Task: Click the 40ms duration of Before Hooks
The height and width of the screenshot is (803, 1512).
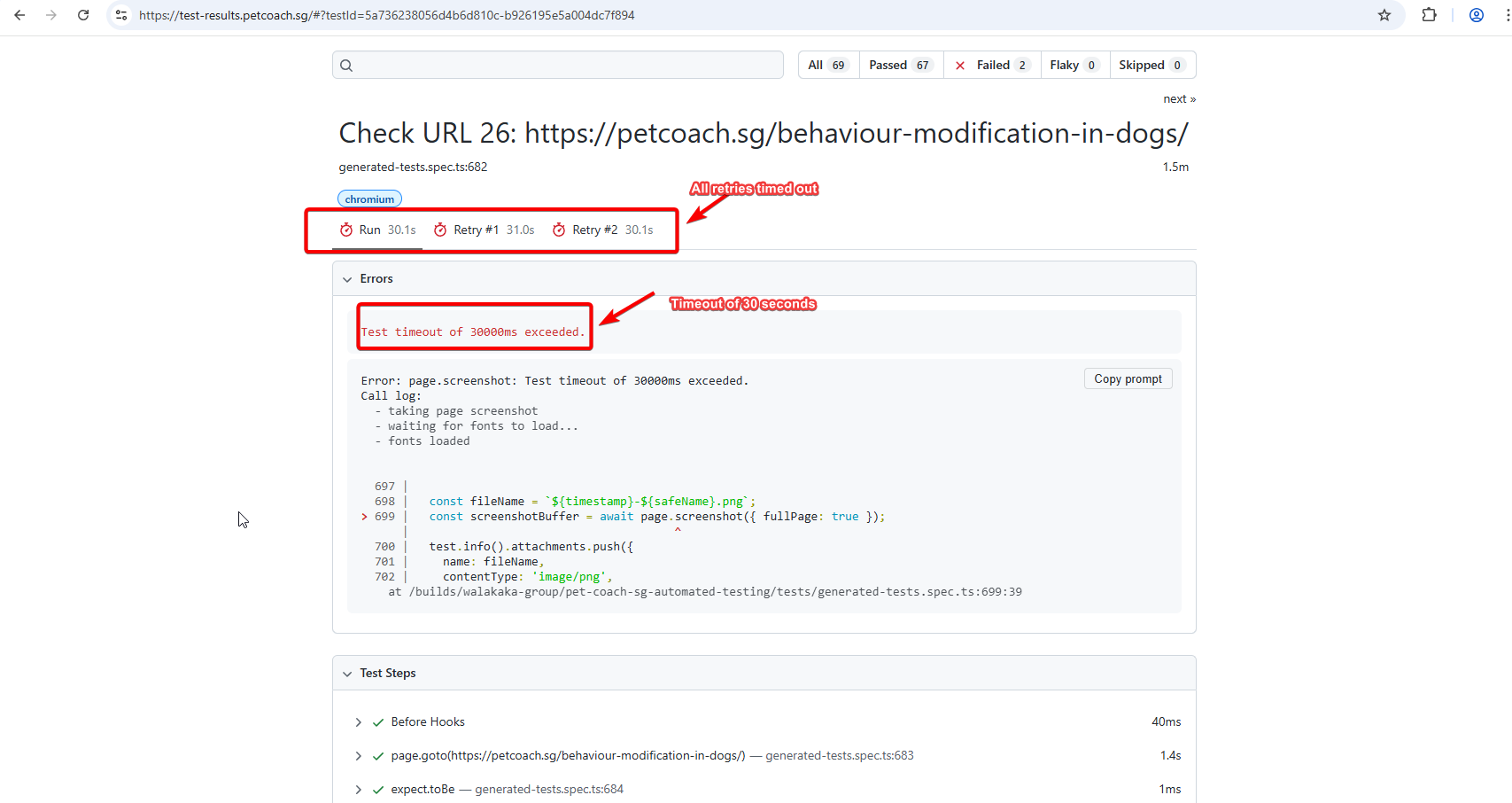Action: 1166,722
